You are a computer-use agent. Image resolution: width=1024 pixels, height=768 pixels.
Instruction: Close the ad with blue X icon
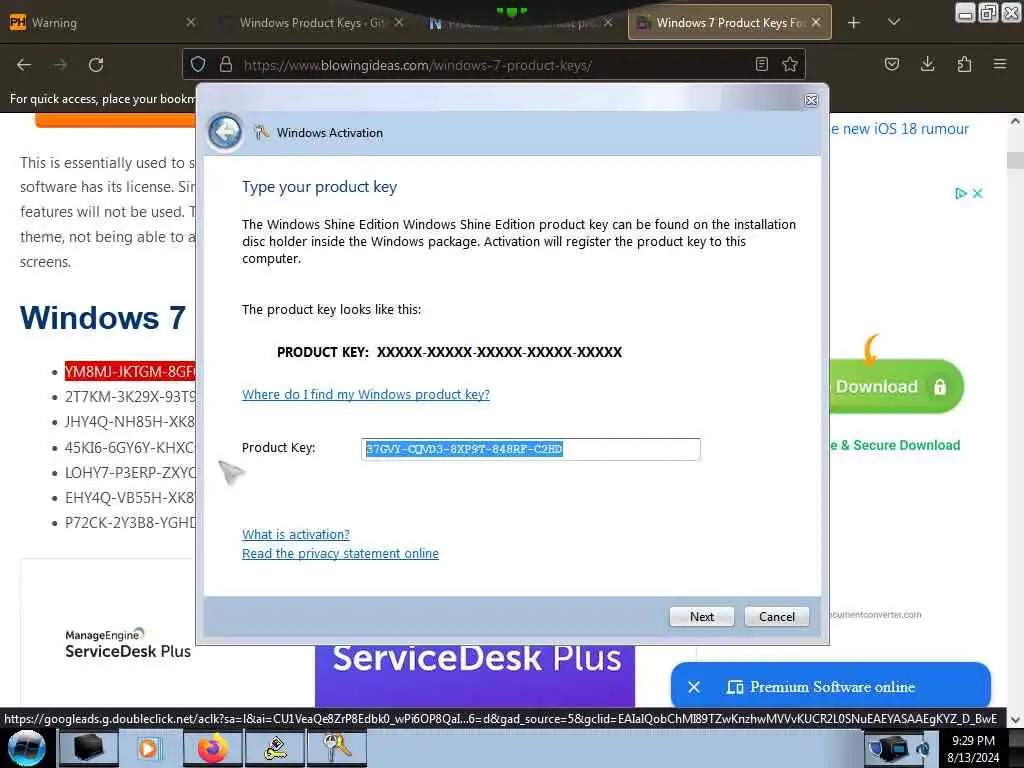pos(978,193)
